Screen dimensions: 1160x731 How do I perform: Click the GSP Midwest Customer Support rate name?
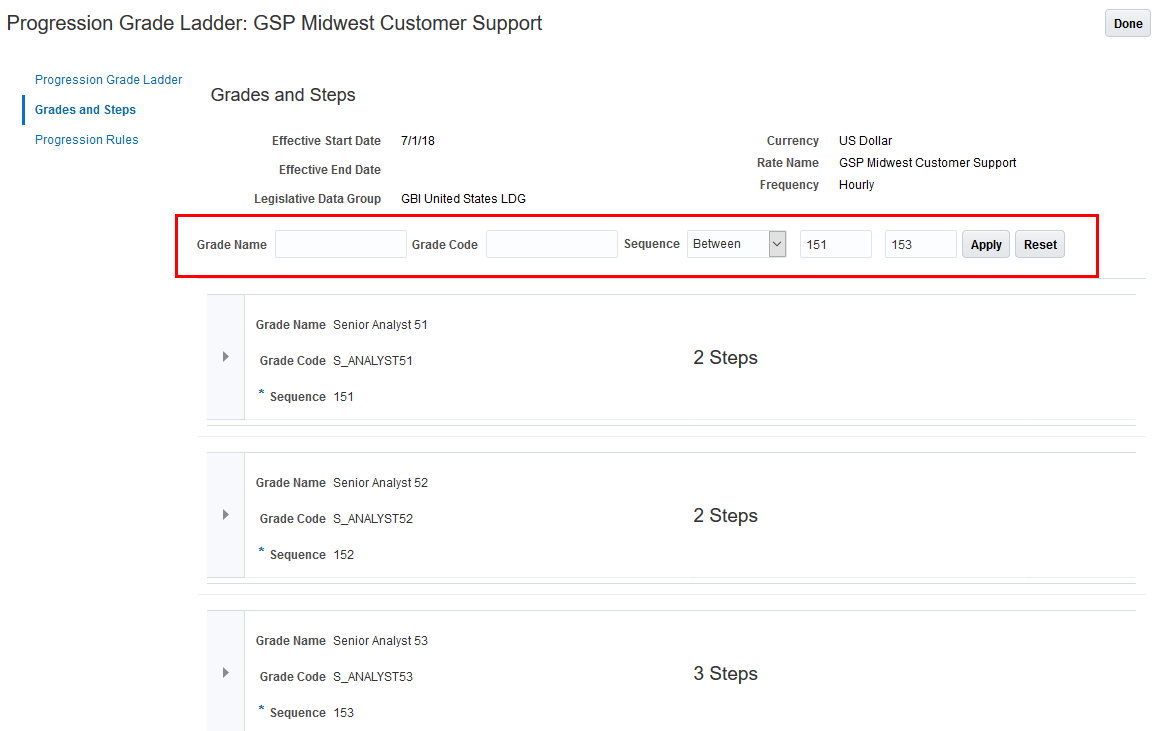(x=927, y=163)
